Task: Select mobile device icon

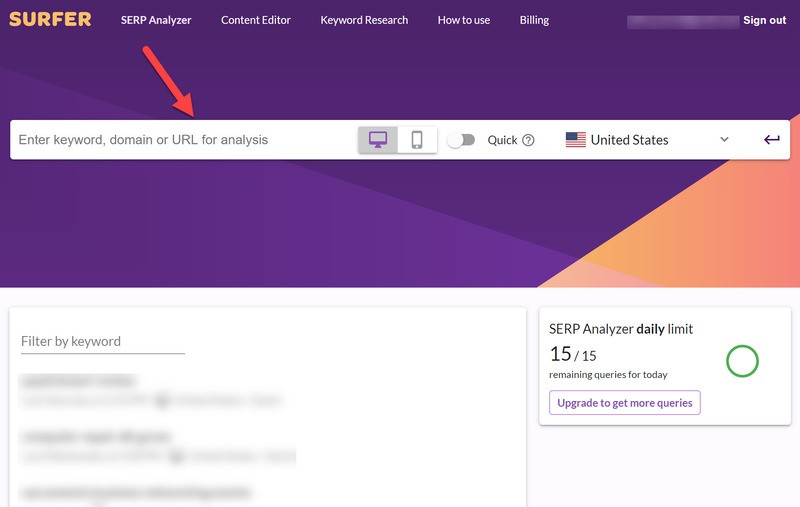Action: click(417, 140)
